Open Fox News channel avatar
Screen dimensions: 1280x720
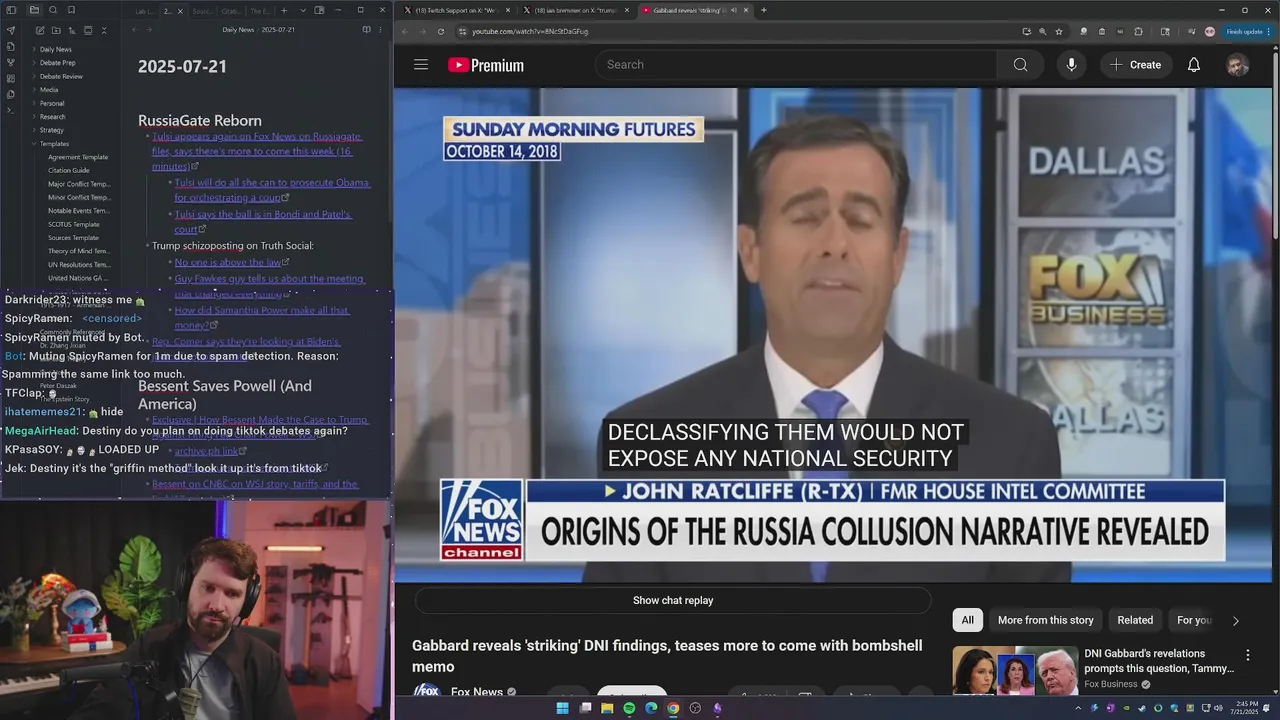pyautogui.click(x=427, y=692)
